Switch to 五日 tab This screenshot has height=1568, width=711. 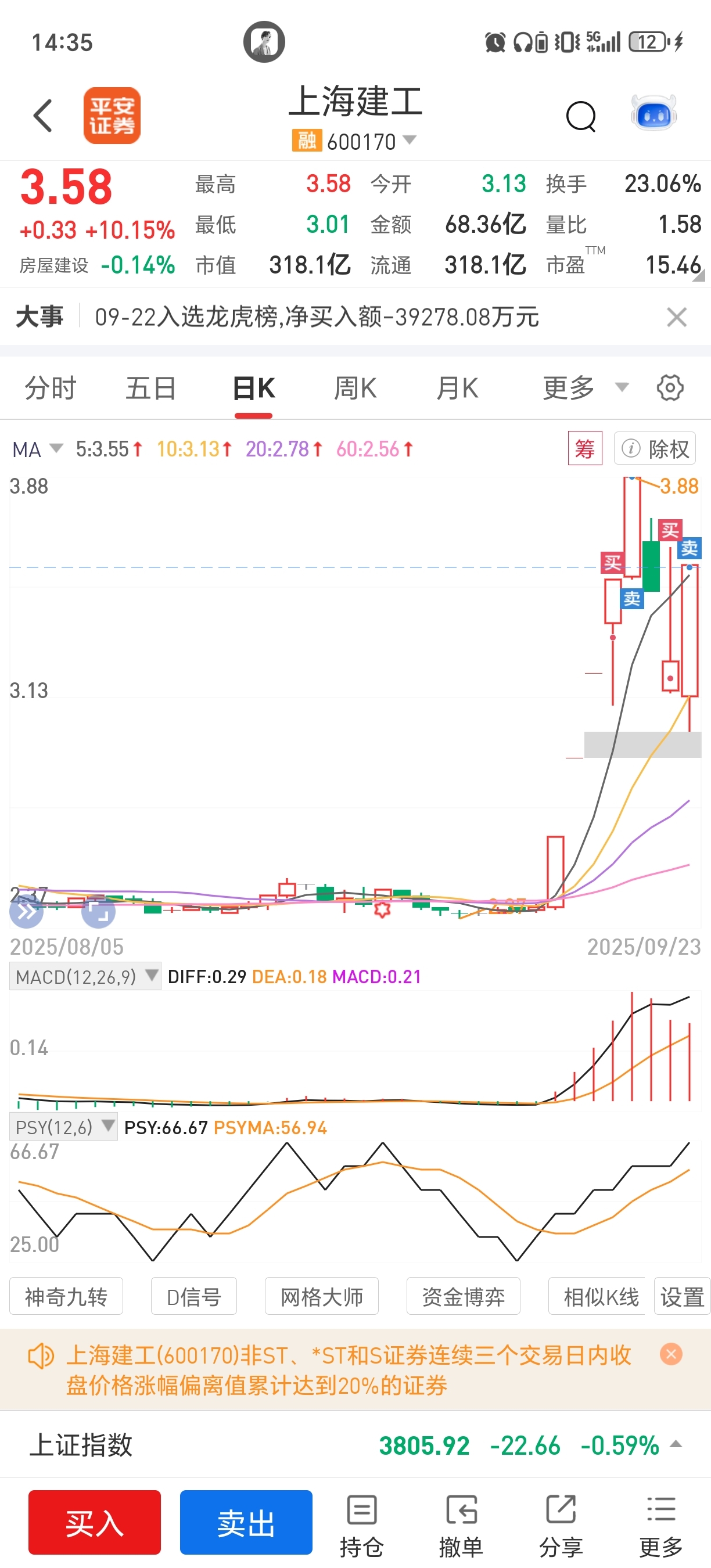click(151, 388)
